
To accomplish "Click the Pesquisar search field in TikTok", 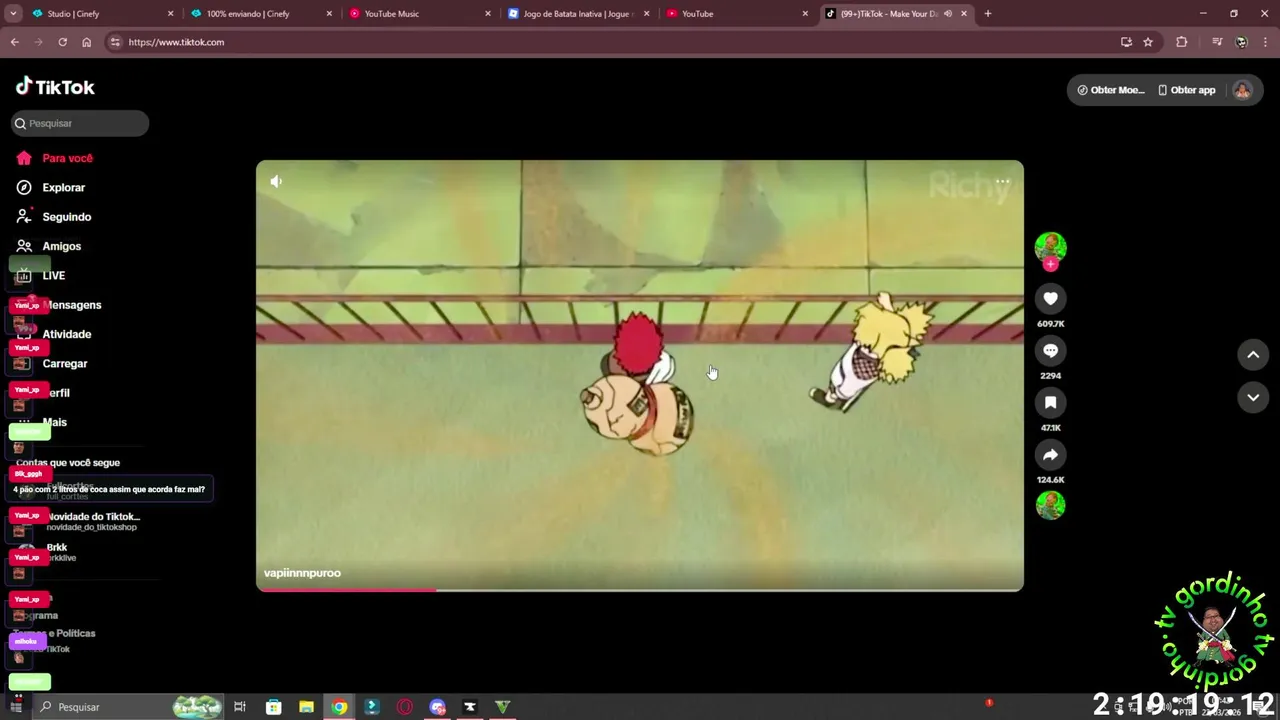I will point(80,123).
